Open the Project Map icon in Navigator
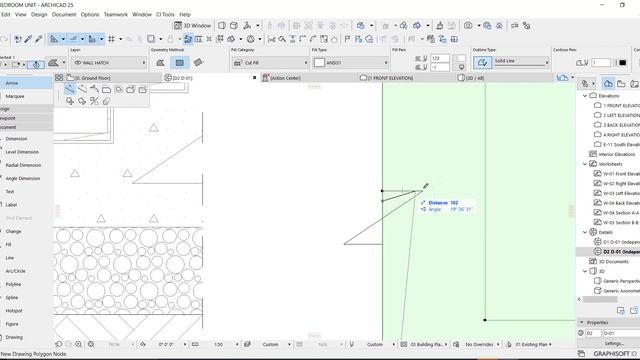The width and height of the screenshot is (640, 360). click(x=608, y=84)
